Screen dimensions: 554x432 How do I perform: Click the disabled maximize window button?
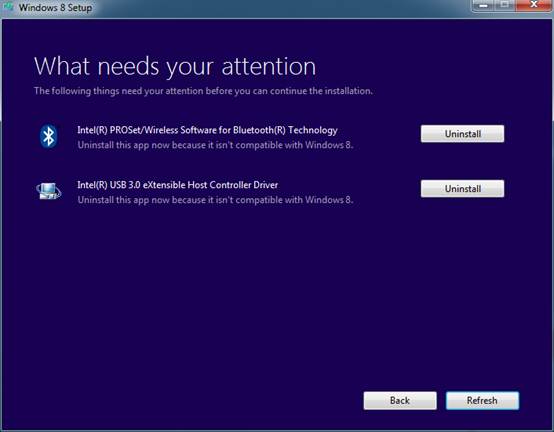pos(505,6)
